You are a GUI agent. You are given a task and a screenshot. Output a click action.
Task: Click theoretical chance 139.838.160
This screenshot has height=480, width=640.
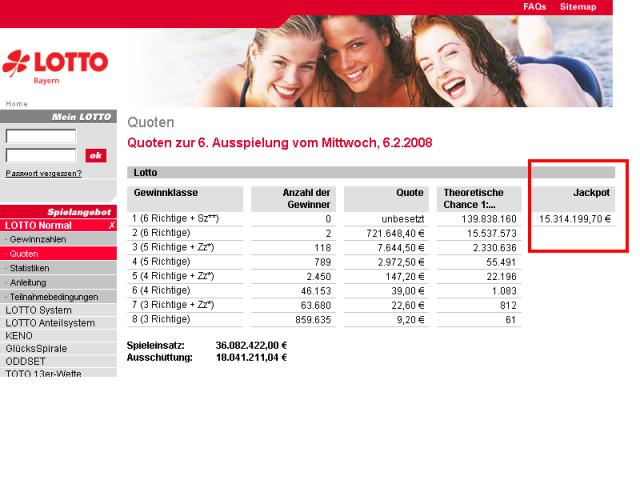(x=489, y=219)
